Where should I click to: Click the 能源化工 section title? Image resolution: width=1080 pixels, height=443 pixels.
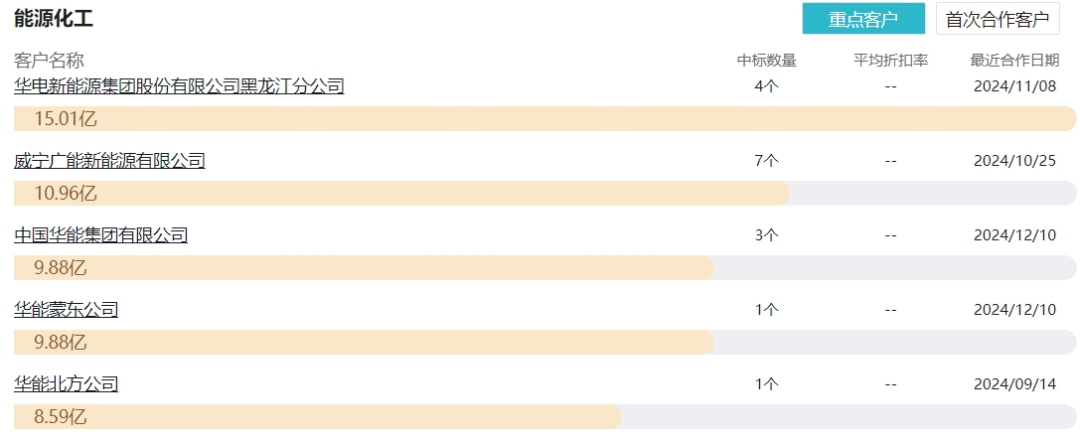click(53, 17)
